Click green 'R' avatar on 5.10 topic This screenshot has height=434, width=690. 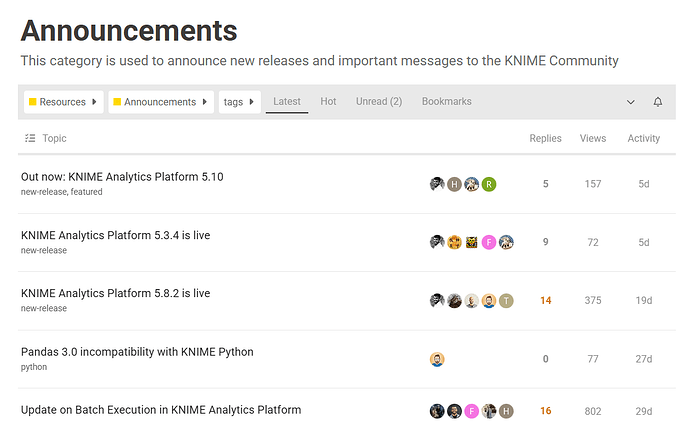489,184
